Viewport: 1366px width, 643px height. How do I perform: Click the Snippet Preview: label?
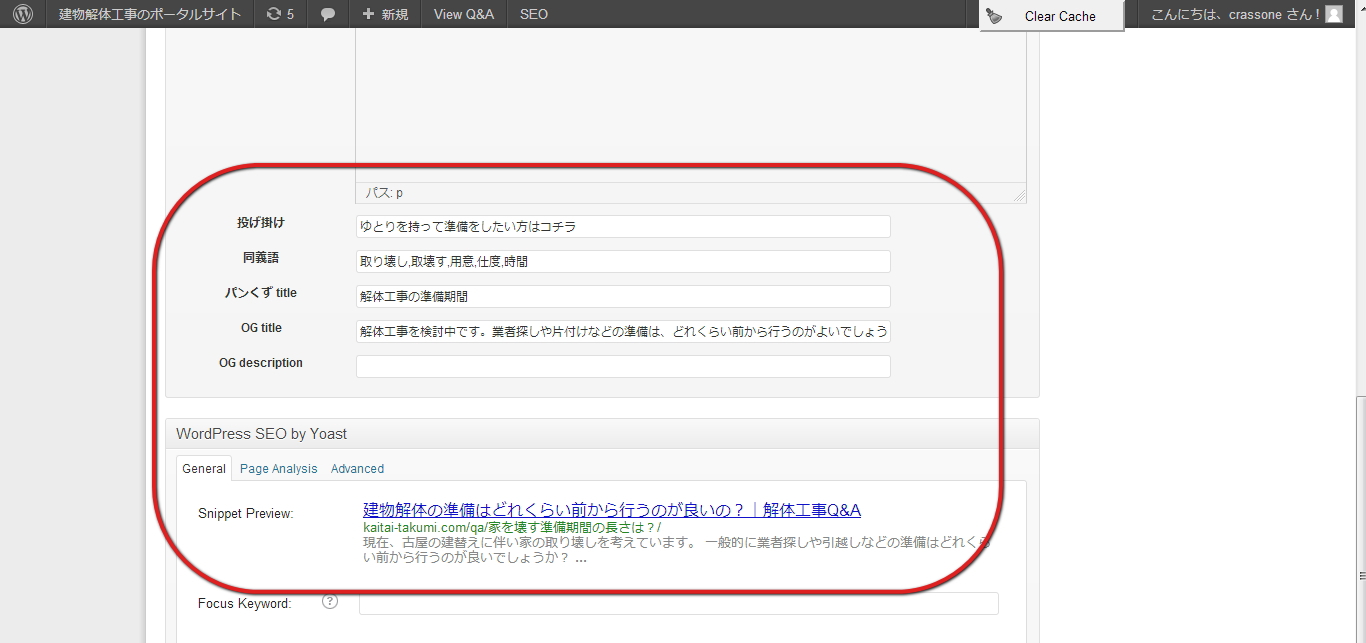(x=246, y=514)
